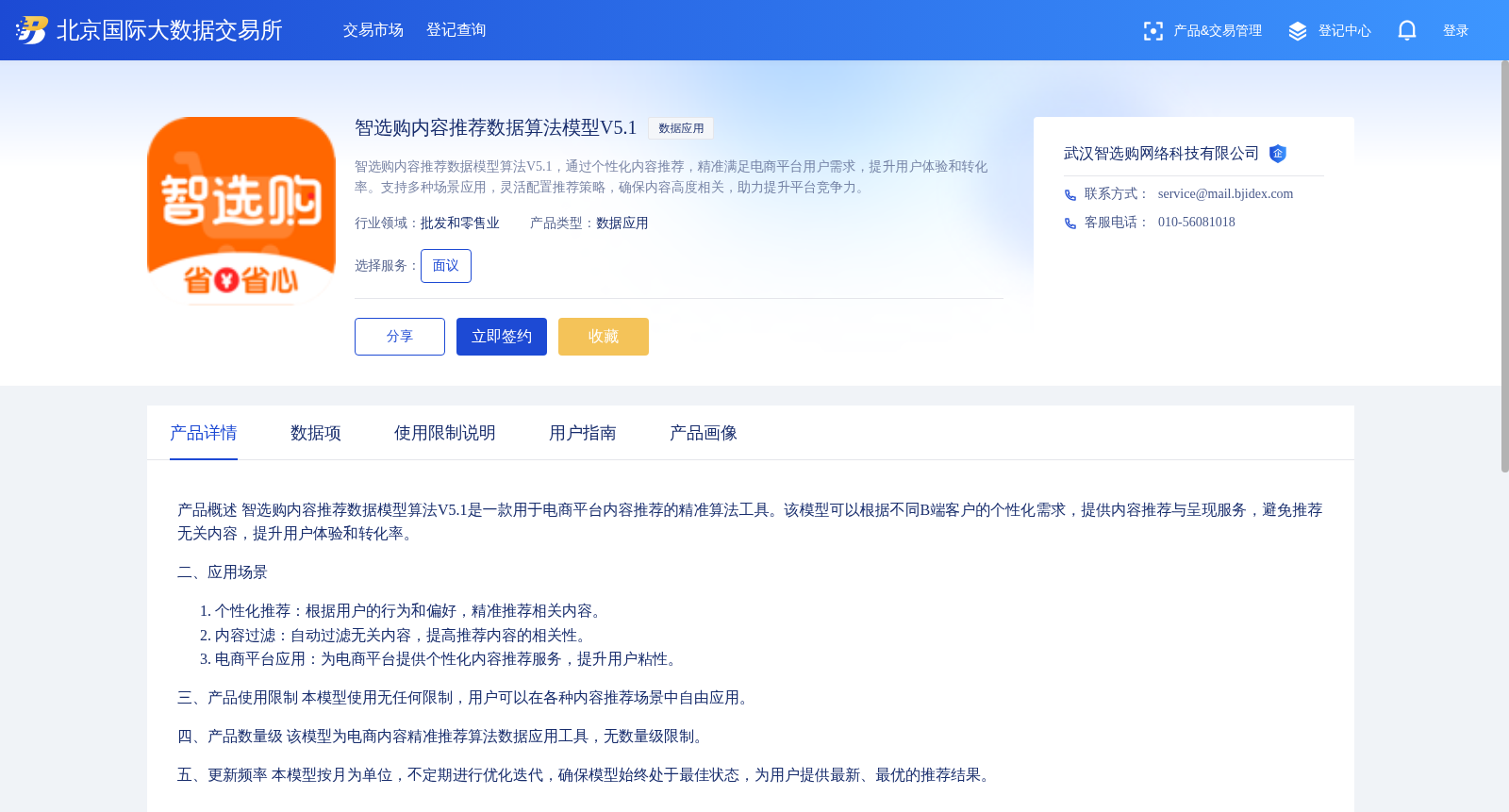
Task: Click the product title 智选购内容推荐数据算法模型V5.1
Action: (496, 127)
